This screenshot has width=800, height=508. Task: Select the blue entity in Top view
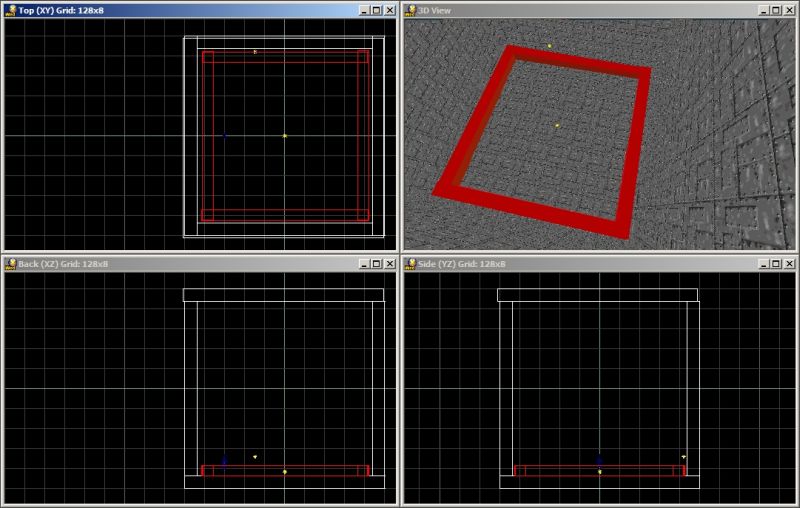click(x=225, y=135)
